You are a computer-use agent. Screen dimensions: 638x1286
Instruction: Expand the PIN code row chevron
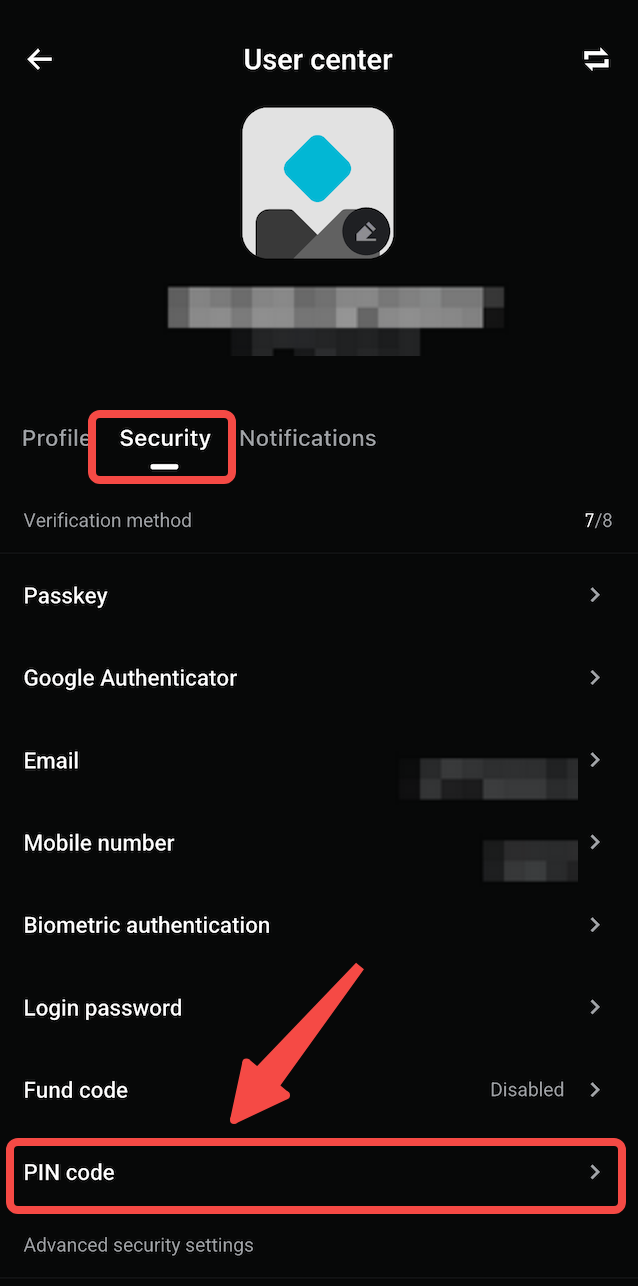click(x=595, y=1172)
